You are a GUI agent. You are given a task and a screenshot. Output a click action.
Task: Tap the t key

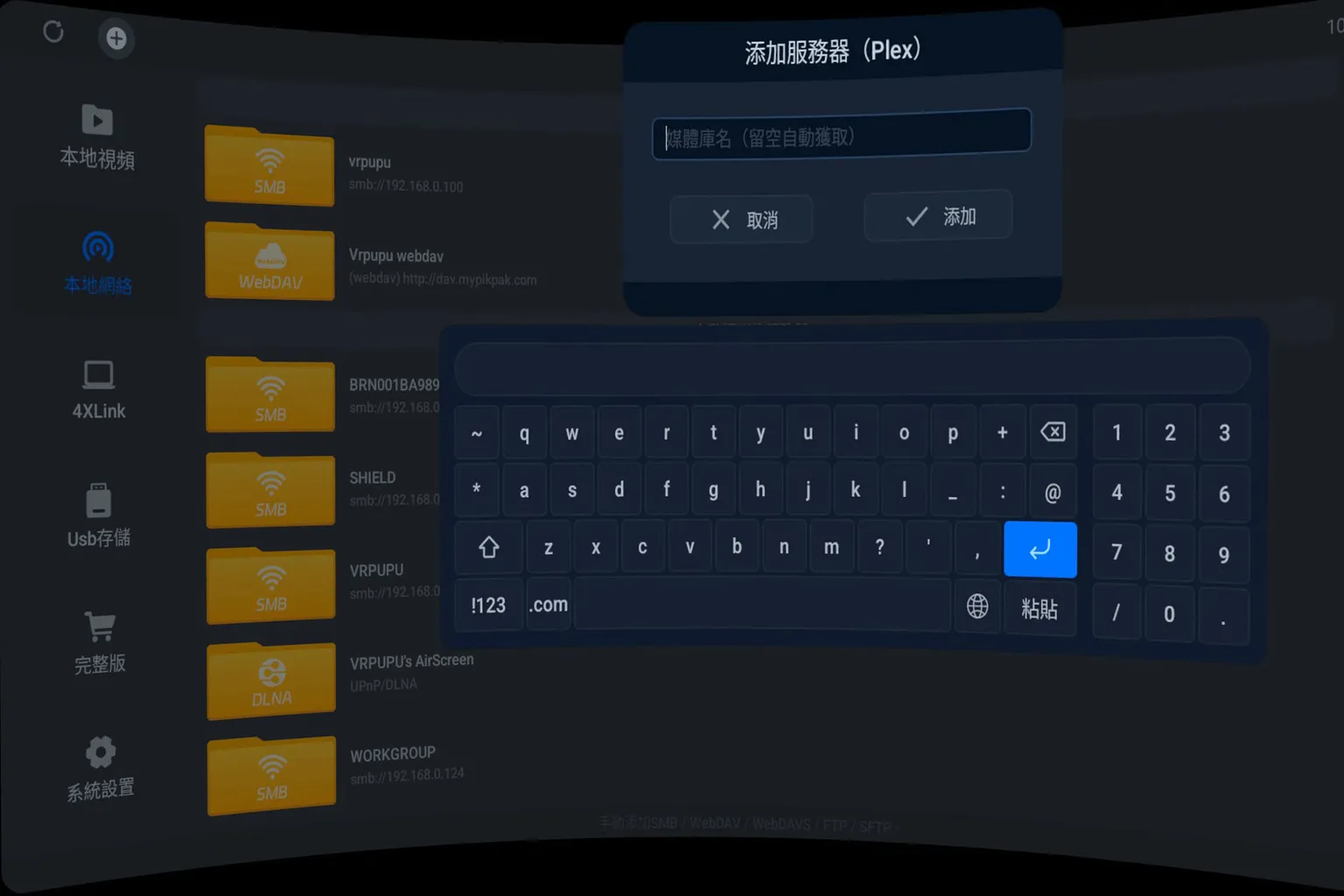coord(714,431)
